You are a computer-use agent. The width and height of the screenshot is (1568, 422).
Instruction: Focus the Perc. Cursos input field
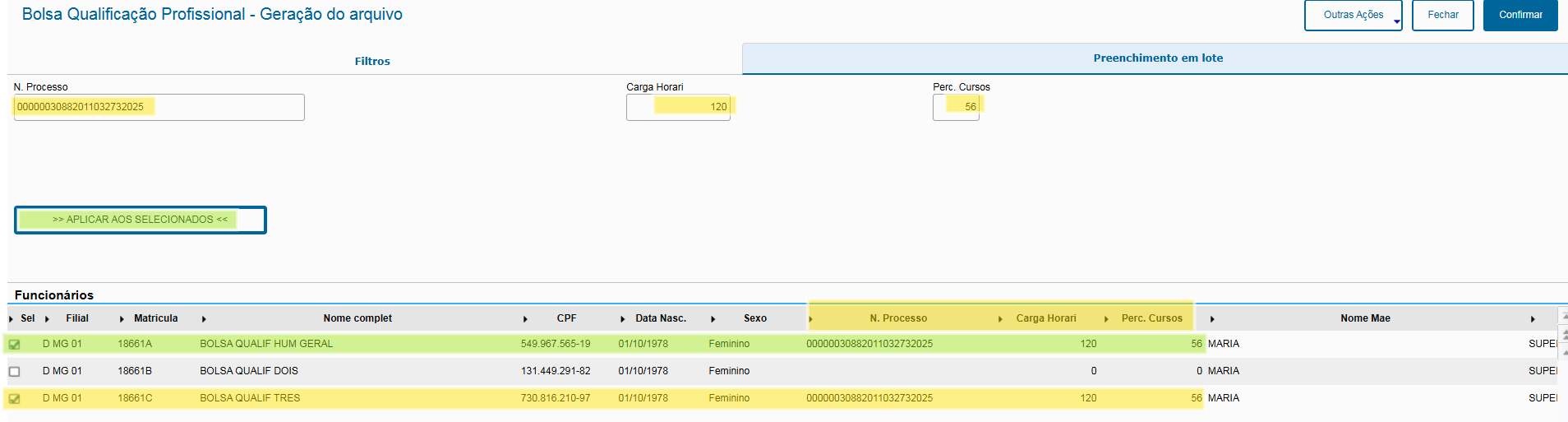956,107
